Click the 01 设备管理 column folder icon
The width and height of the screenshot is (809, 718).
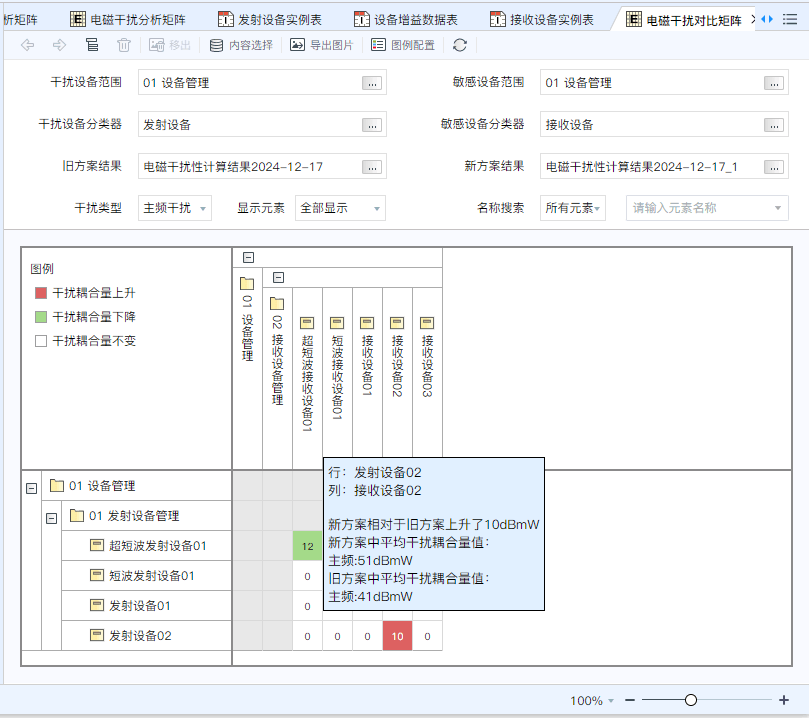coord(247,283)
